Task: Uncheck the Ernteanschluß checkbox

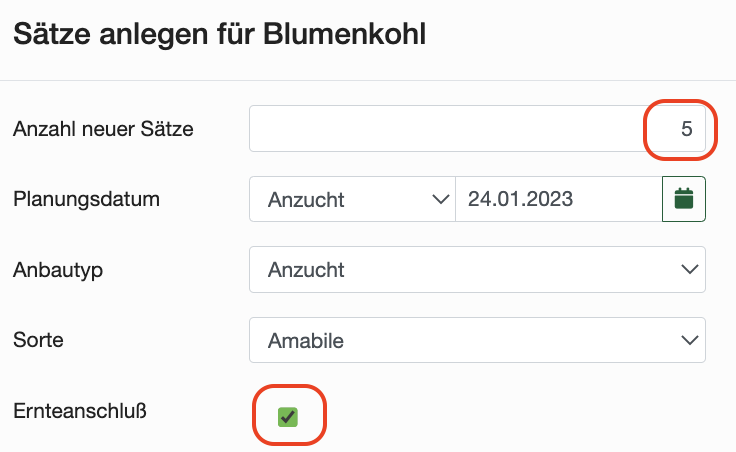Action: pos(288,417)
